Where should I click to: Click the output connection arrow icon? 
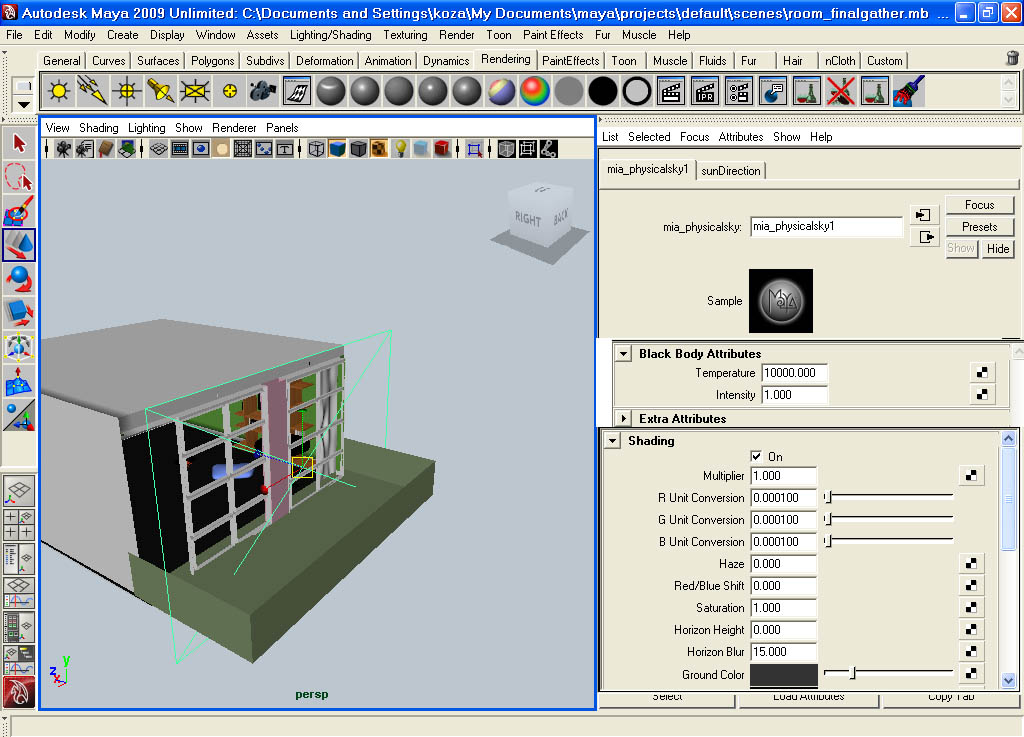click(x=923, y=237)
